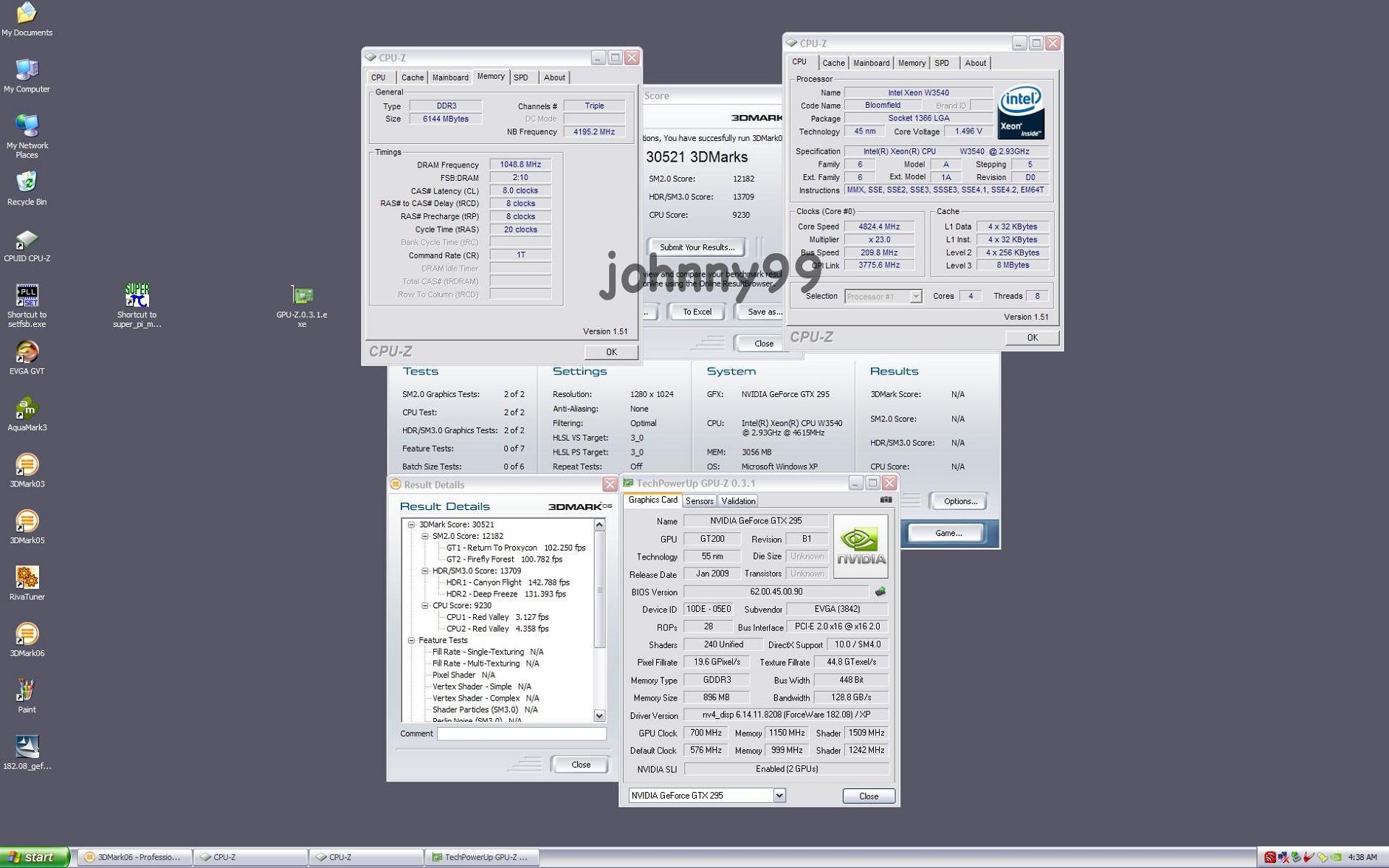Screen dimensions: 1389x868
Task: Open Processor #1 selection dropdown in CPU-Z
Action: (915, 296)
